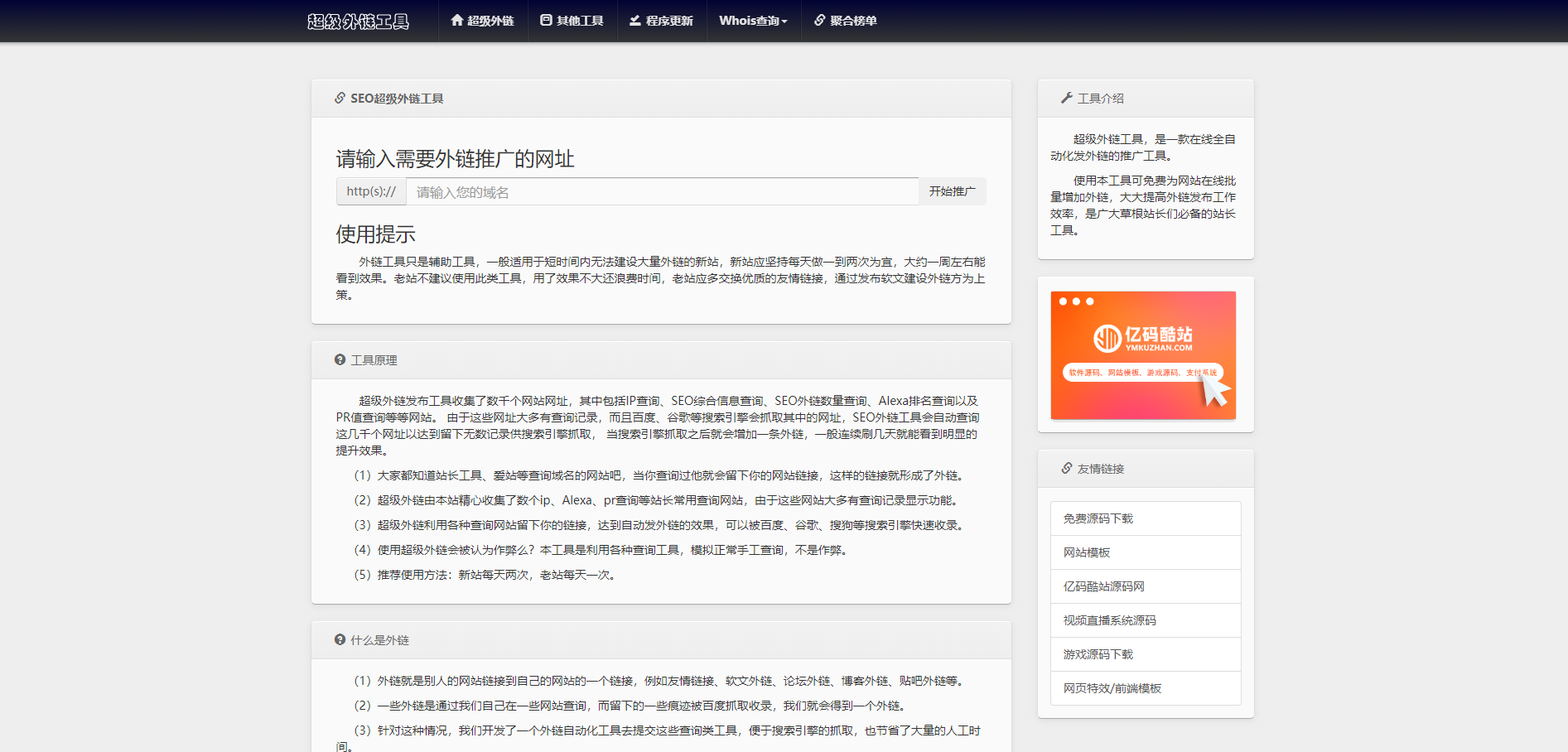Screen dimensions: 1568x752
Task: Click the question icon beside 什么是外链
Action: tap(340, 639)
